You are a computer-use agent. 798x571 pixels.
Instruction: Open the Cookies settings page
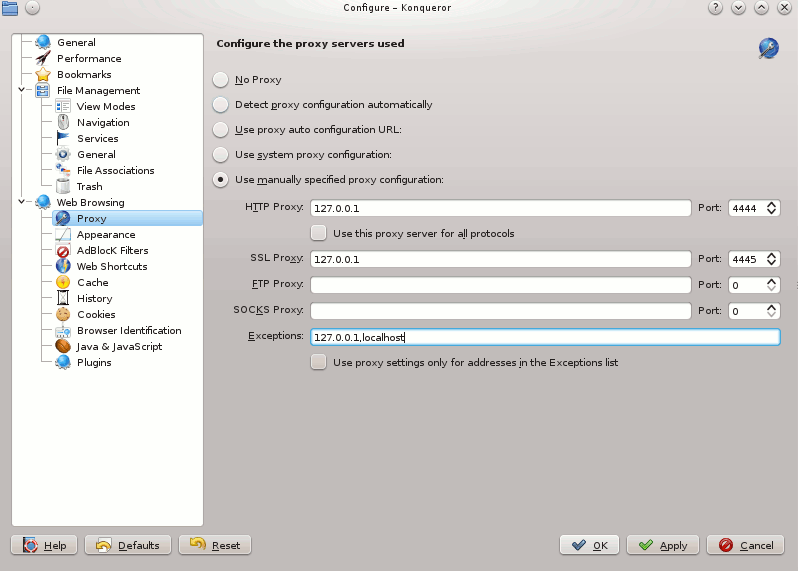tap(96, 314)
